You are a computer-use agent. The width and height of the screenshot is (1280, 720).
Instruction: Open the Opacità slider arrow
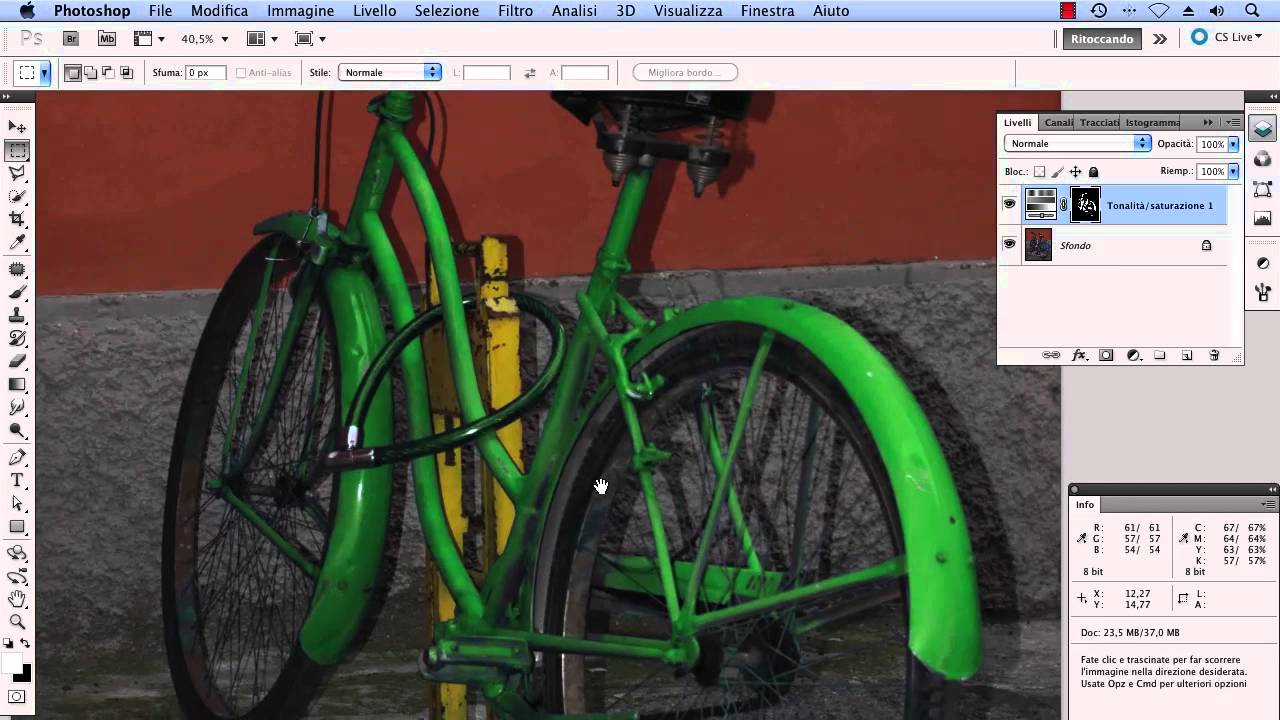[x=1233, y=144]
